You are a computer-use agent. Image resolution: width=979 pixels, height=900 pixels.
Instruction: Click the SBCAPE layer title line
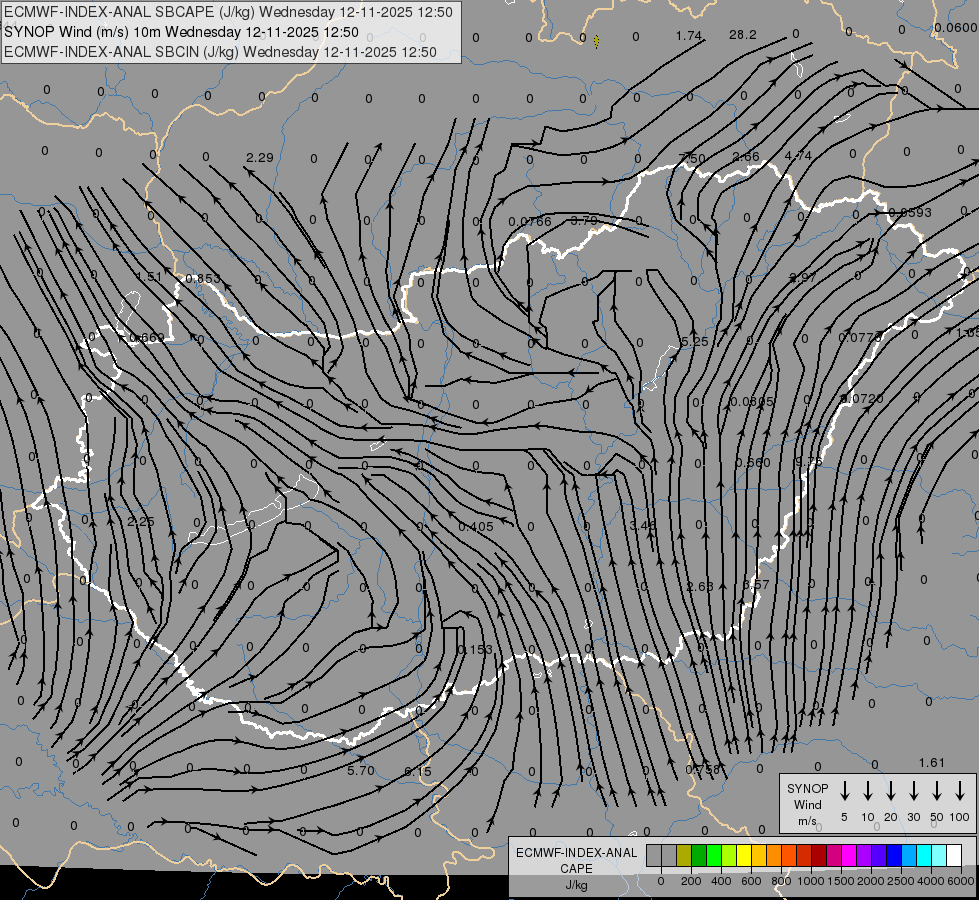coord(228,12)
